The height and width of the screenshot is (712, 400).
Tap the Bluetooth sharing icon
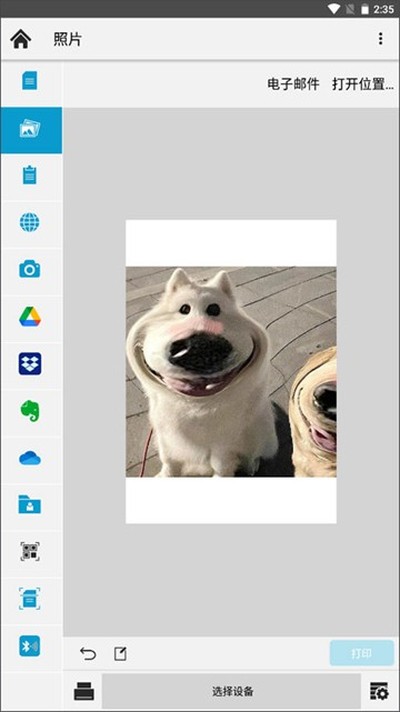(30, 646)
